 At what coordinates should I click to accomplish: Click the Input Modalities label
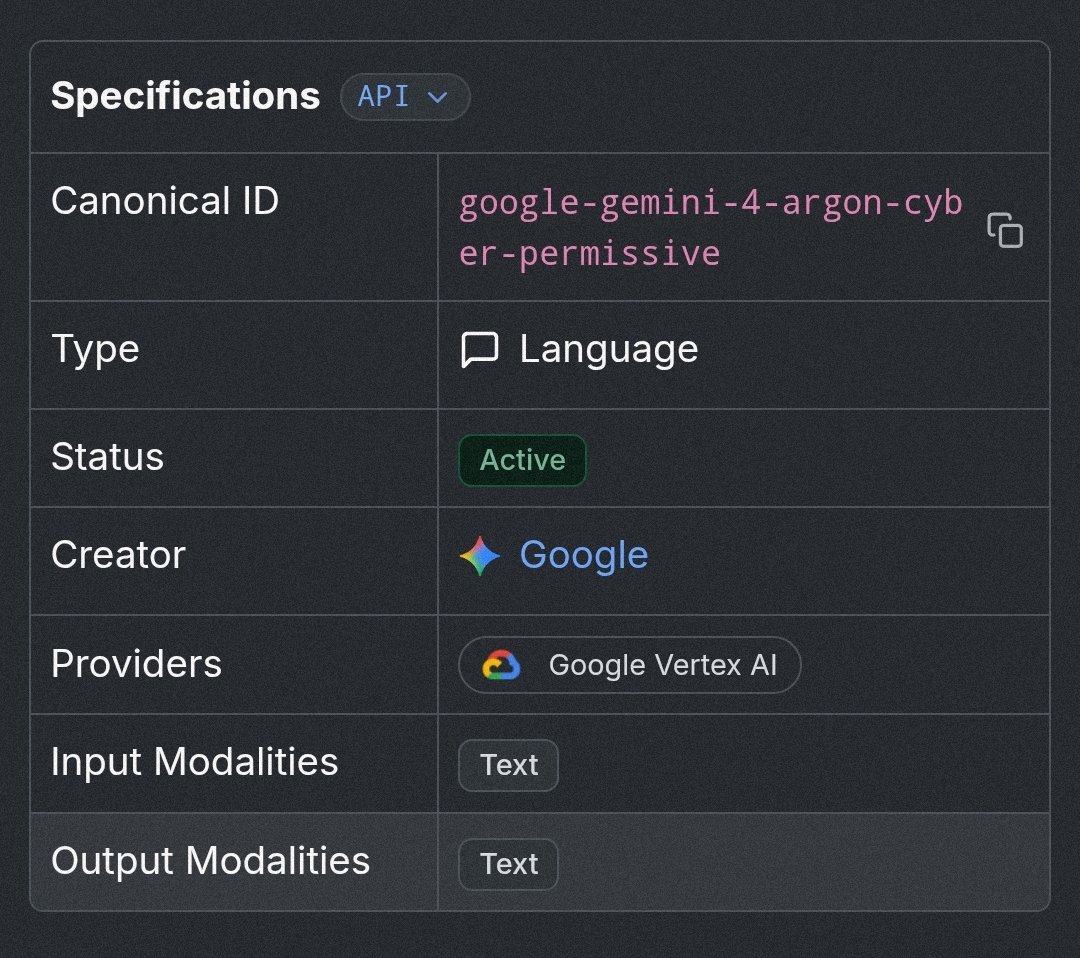[x=195, y=762]
